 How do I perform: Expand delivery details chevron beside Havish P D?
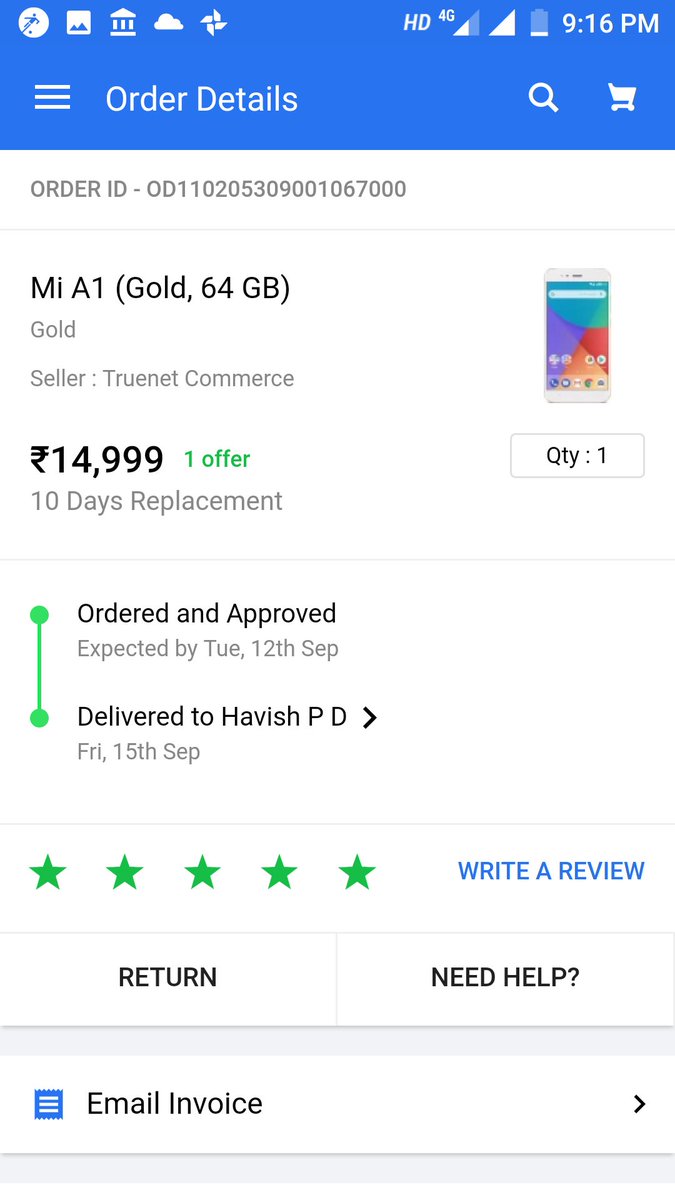point(370,717)
